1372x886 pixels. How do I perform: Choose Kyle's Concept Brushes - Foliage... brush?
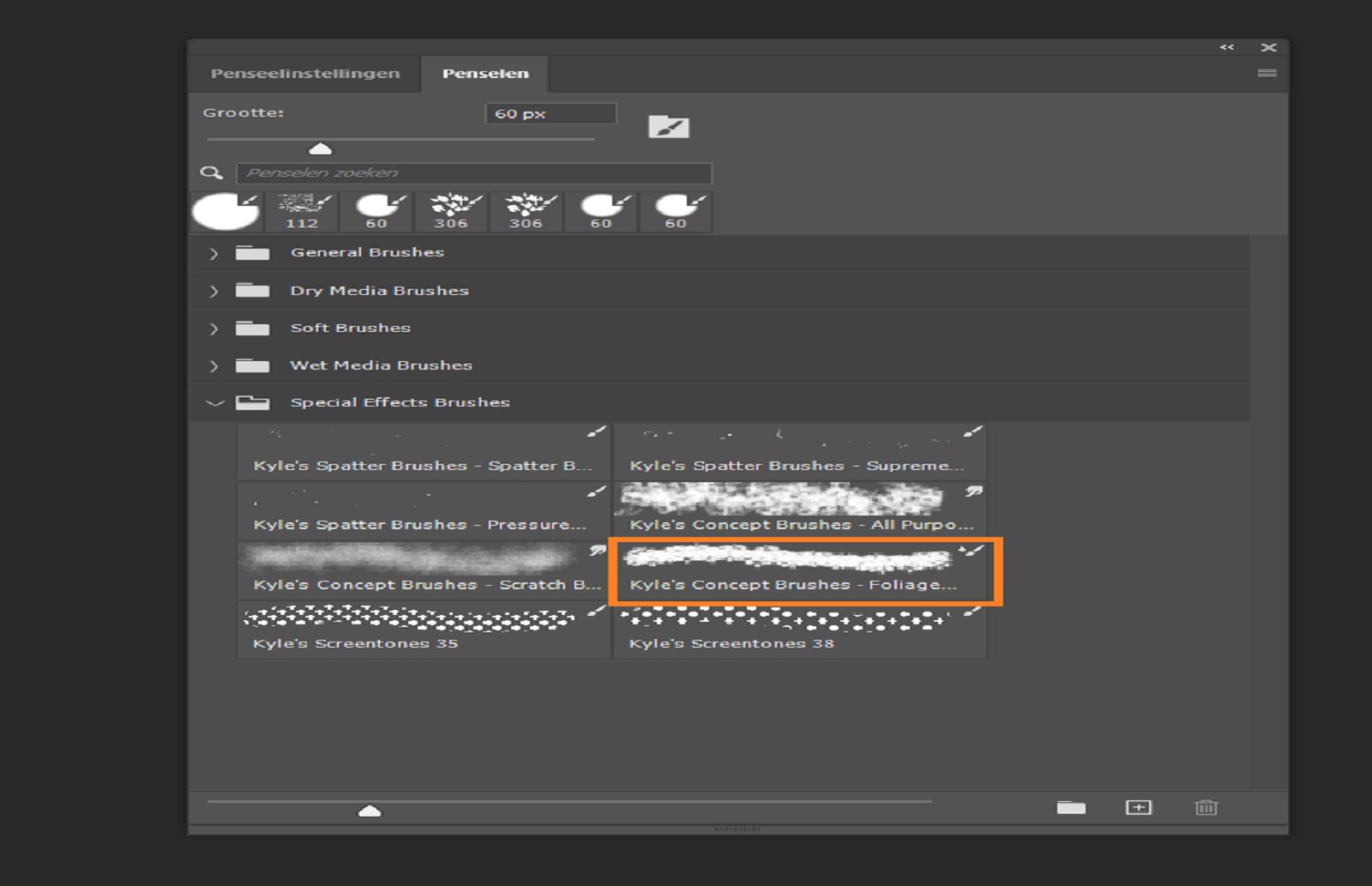[x=800, y=570]
